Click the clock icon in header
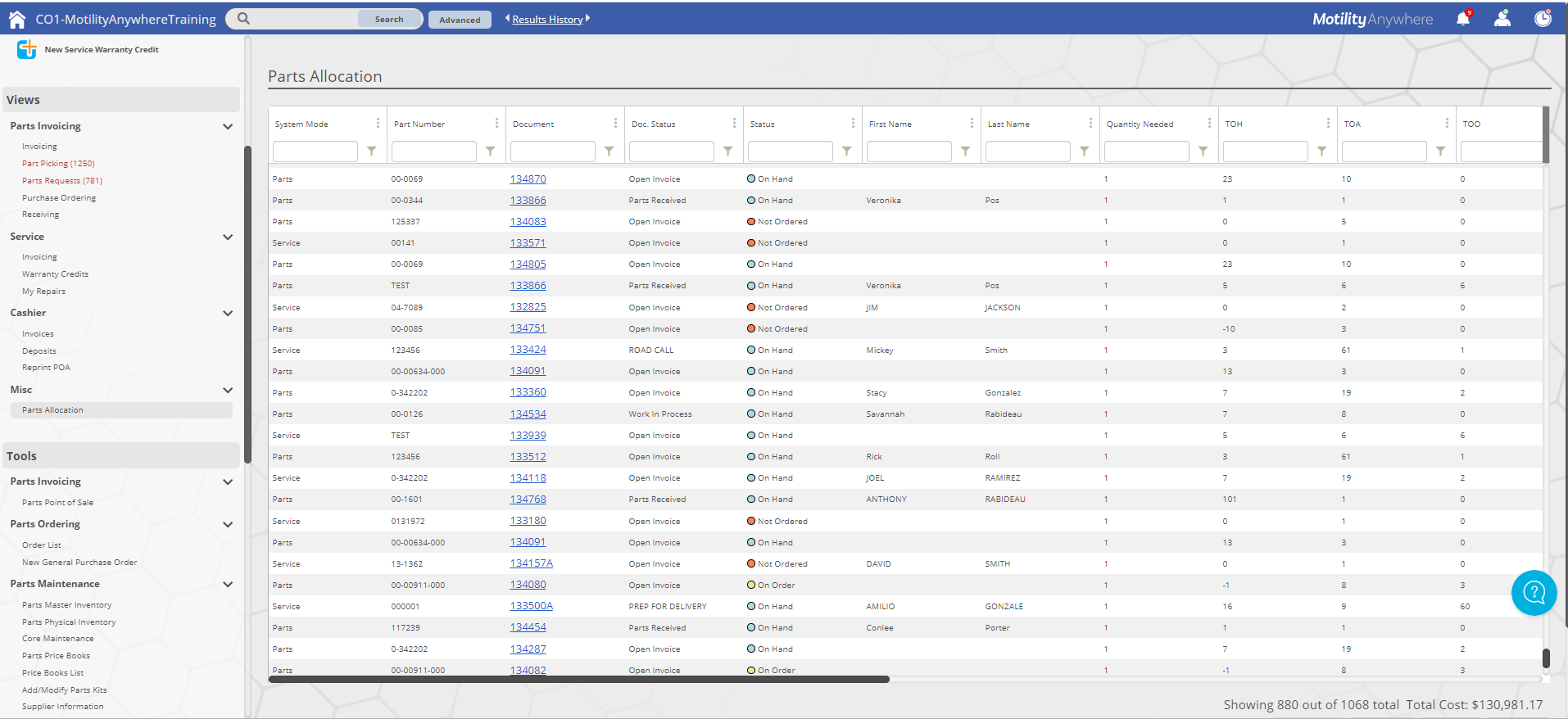This screenshot has height=719, width=1568. (1543, 19)
